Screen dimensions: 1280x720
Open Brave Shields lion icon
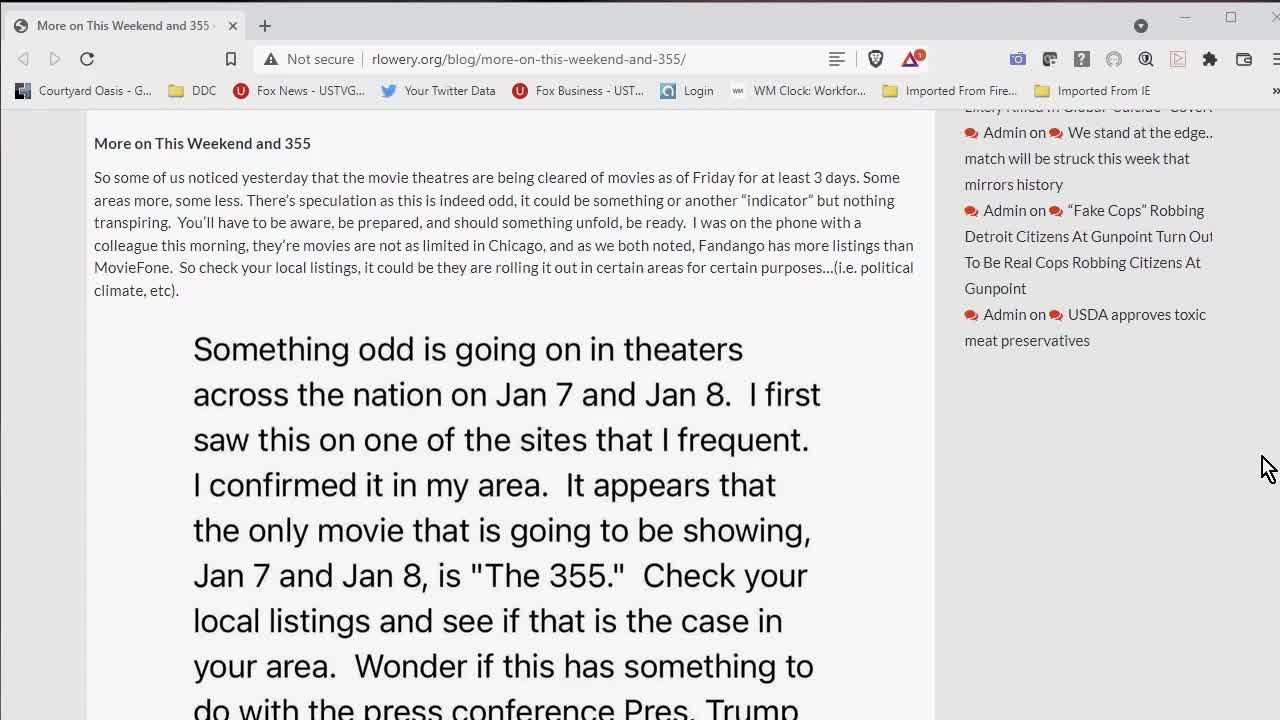876,59
